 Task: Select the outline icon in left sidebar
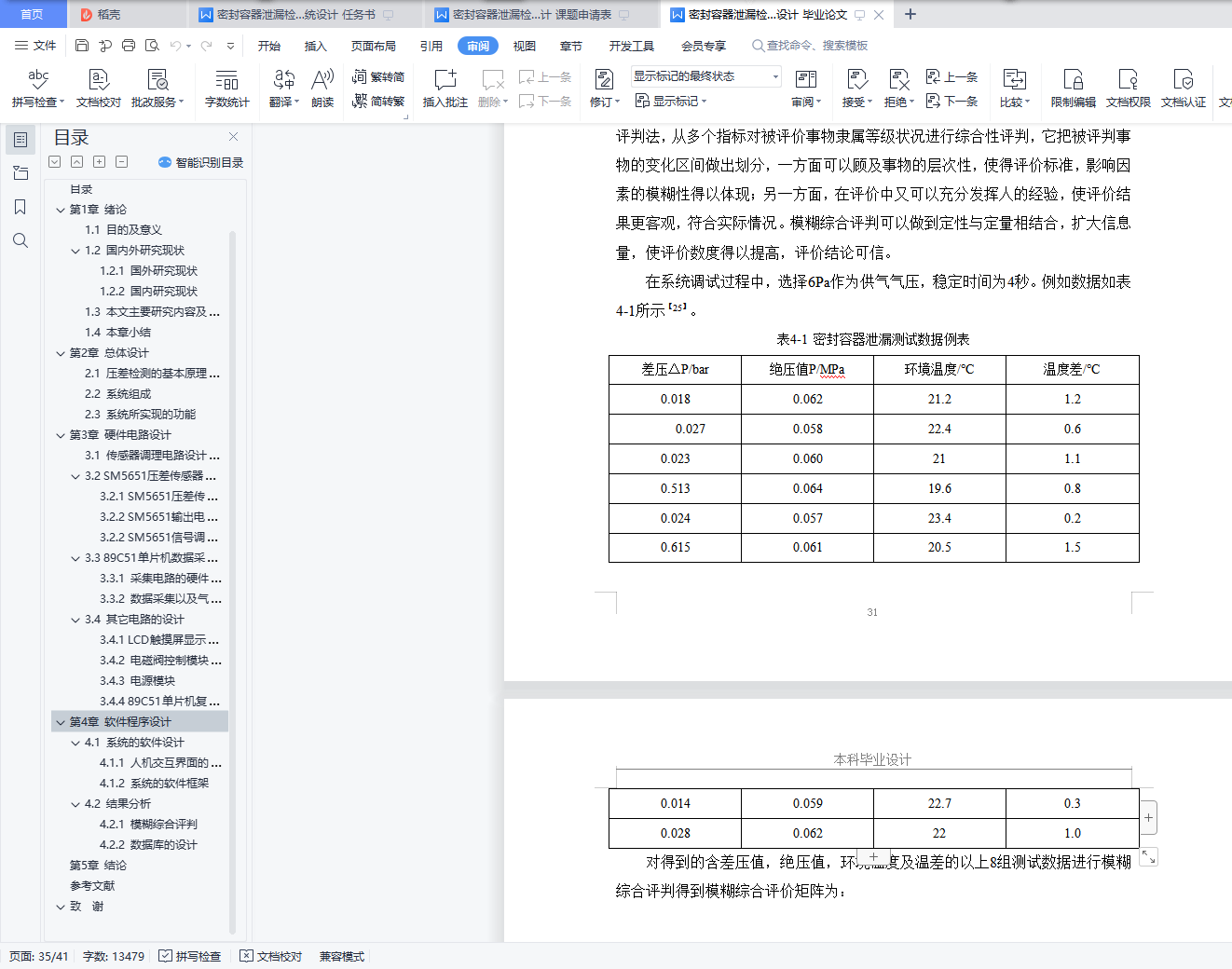tap(21, 140)
